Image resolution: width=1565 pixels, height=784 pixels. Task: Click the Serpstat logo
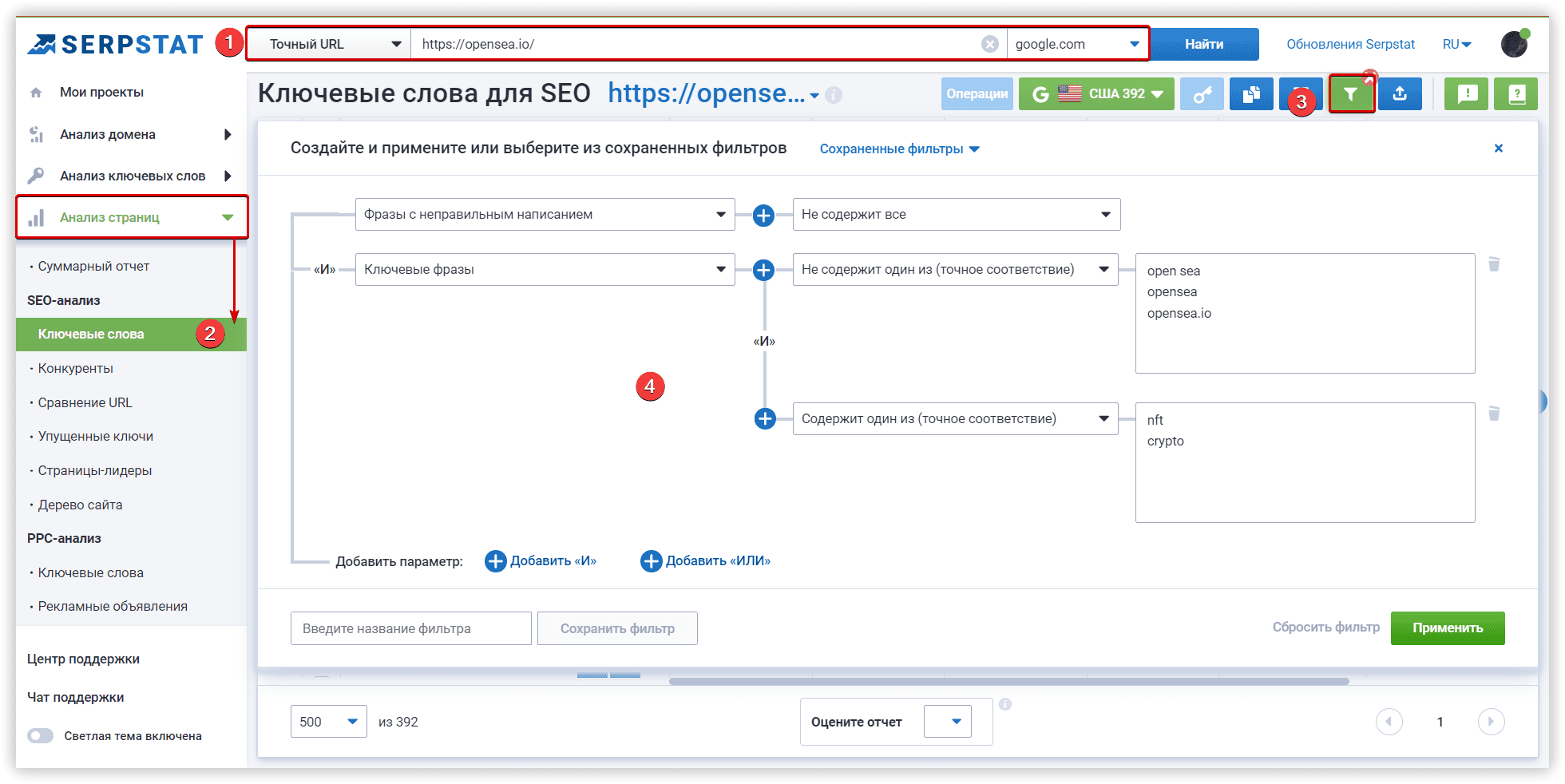coord(115,45)
